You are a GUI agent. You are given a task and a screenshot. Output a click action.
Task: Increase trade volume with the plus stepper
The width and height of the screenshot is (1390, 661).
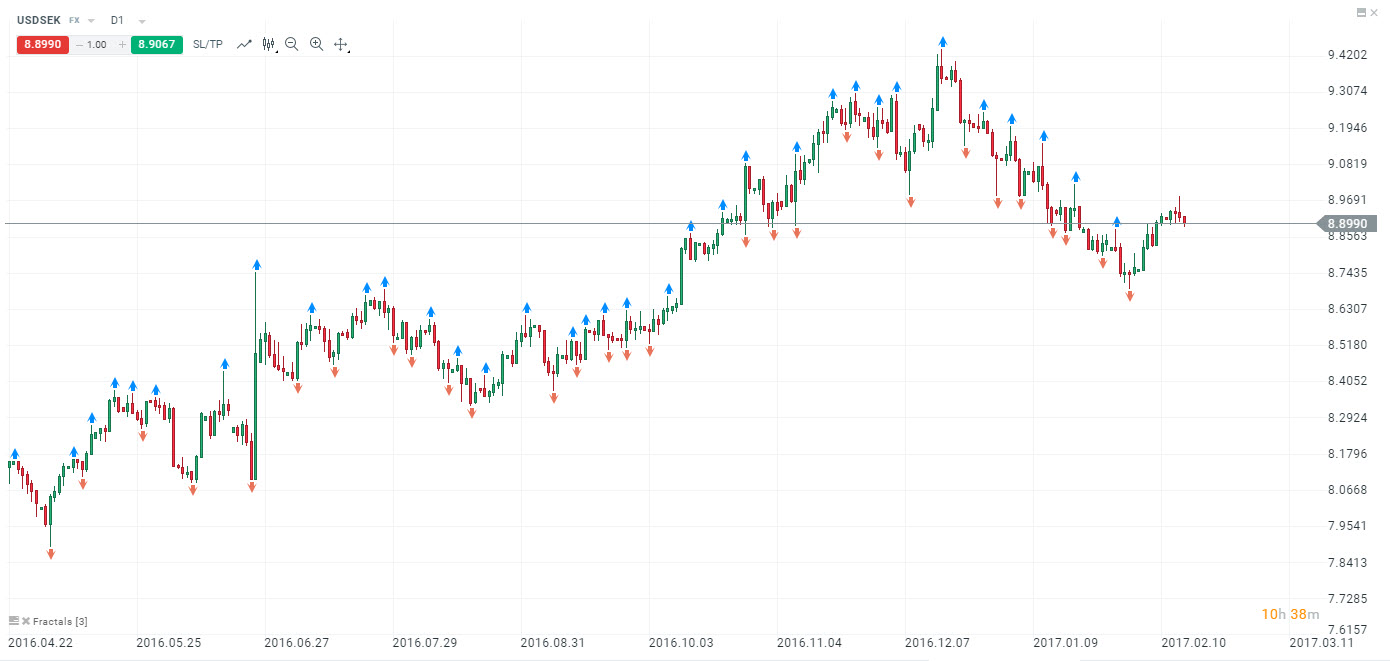tap(122, 44)
